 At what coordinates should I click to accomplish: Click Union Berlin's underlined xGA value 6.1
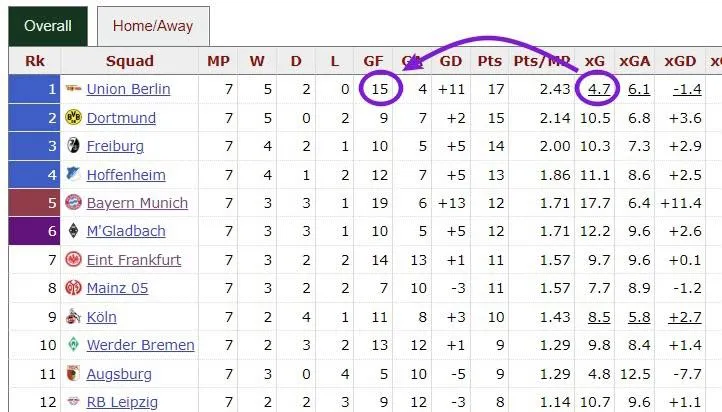(x=638, y=89)
